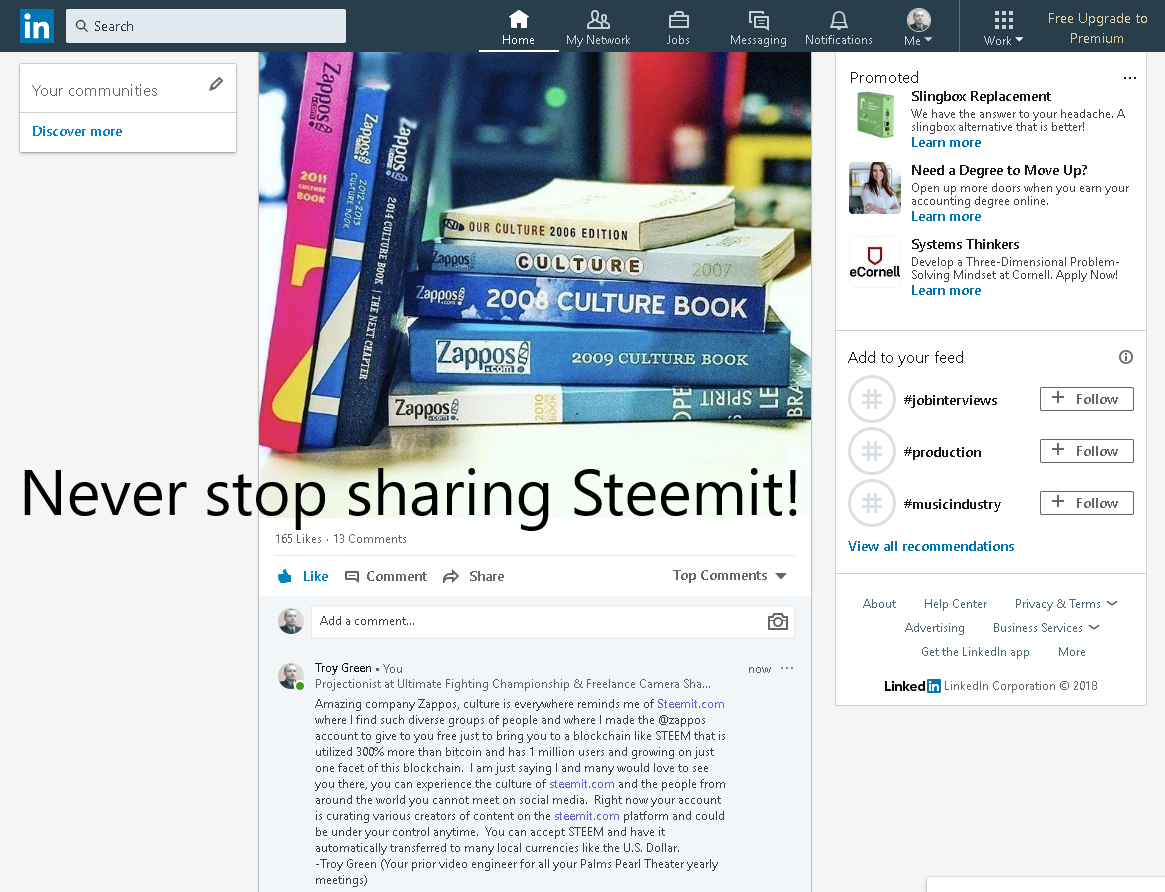Click Discover more link

pyautogui.click(x=77, y=131)
